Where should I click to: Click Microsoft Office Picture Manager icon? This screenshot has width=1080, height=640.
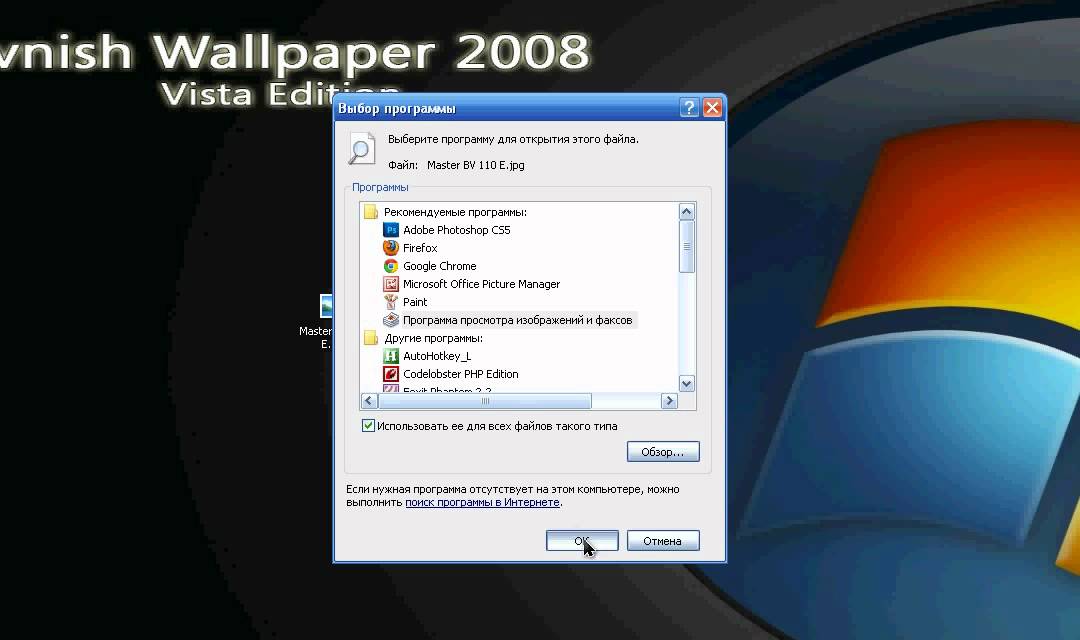[x=391, y=284]
